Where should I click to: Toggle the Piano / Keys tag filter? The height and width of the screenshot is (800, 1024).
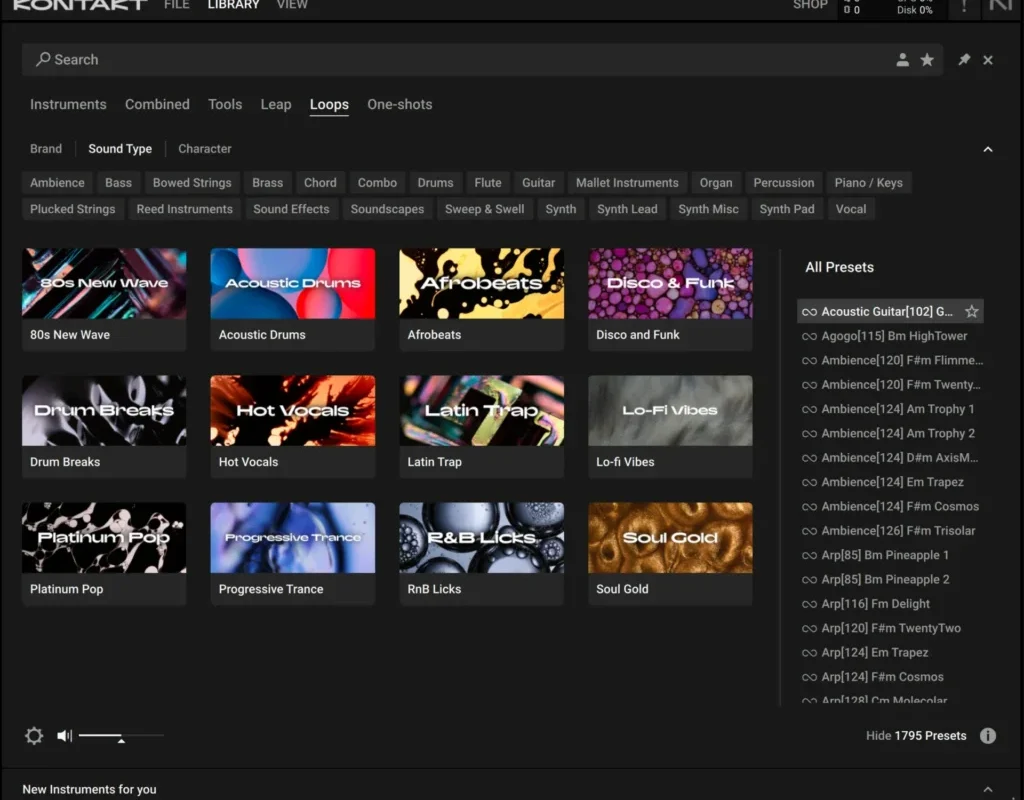click(x=869, y=183)
